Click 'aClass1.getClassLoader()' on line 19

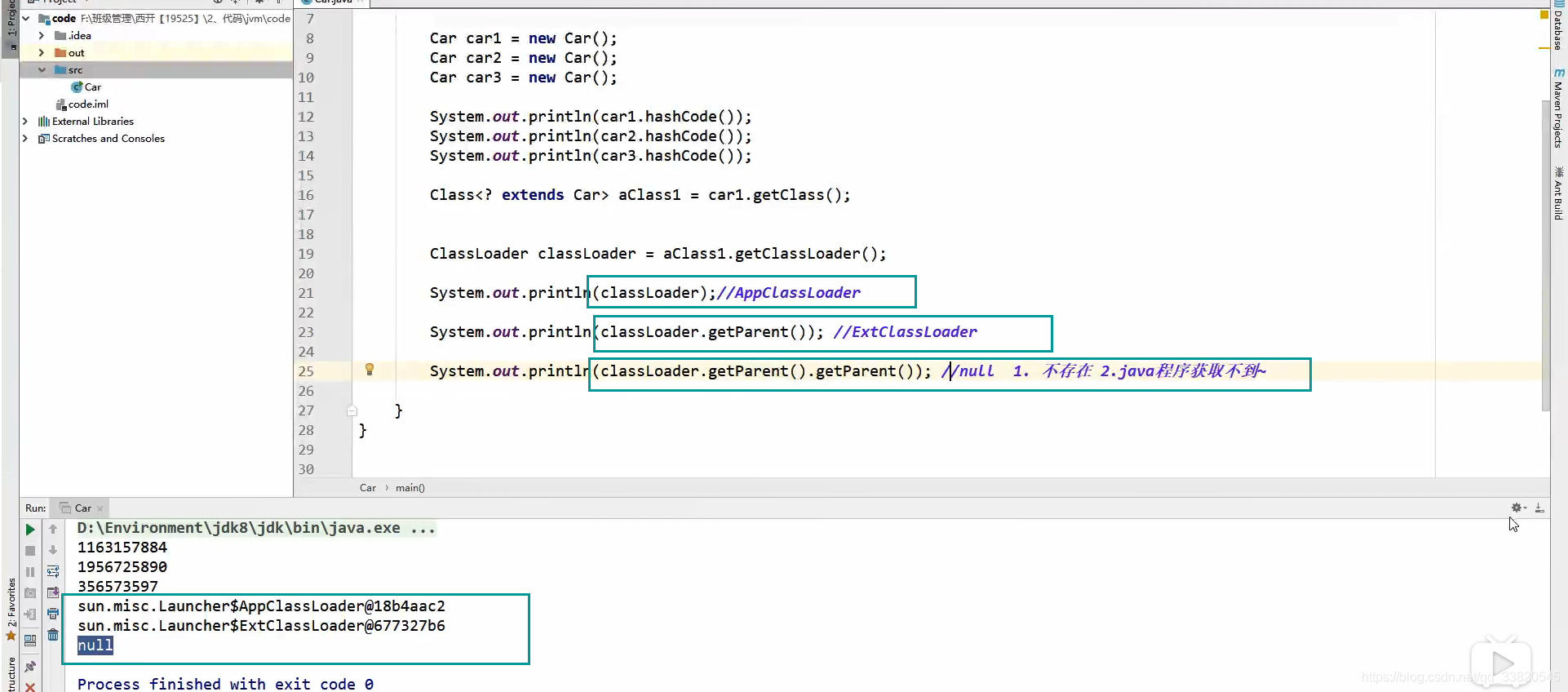pos(770,254)
